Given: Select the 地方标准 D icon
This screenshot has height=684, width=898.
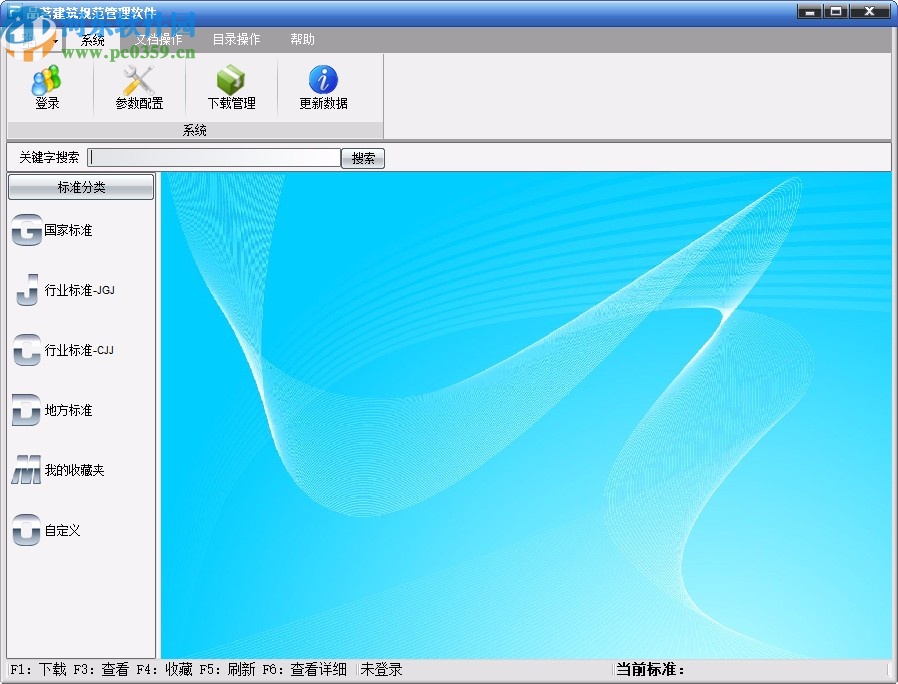Looking at the screenshot, I should (x=26, y=410).
